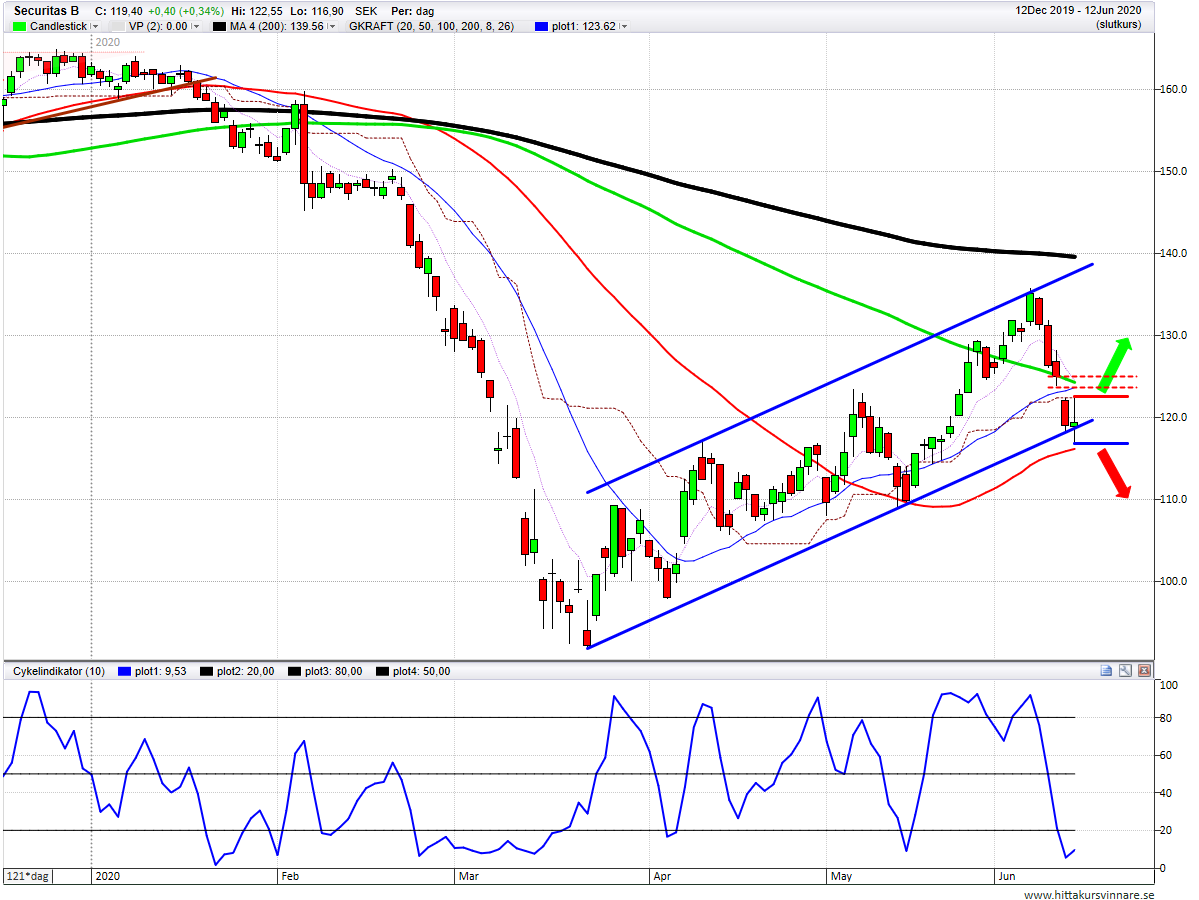The height and width of the screenshot is (900, 1199).
Task: Click the Lo: 116,90 value
Action: tap(317, 11)
